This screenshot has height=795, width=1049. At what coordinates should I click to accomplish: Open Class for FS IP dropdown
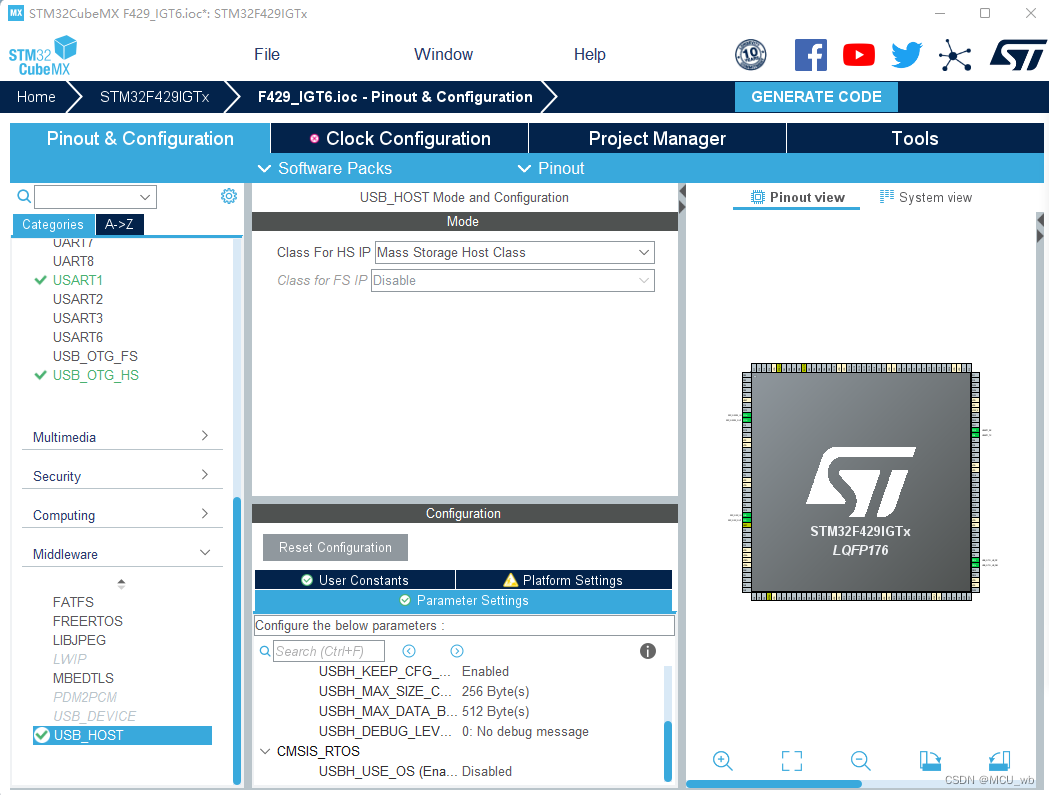[512, 280]
